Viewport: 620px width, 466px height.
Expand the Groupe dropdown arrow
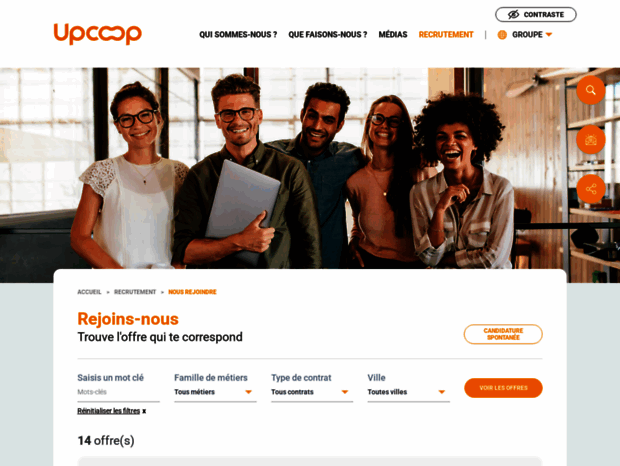pos(549,35)
